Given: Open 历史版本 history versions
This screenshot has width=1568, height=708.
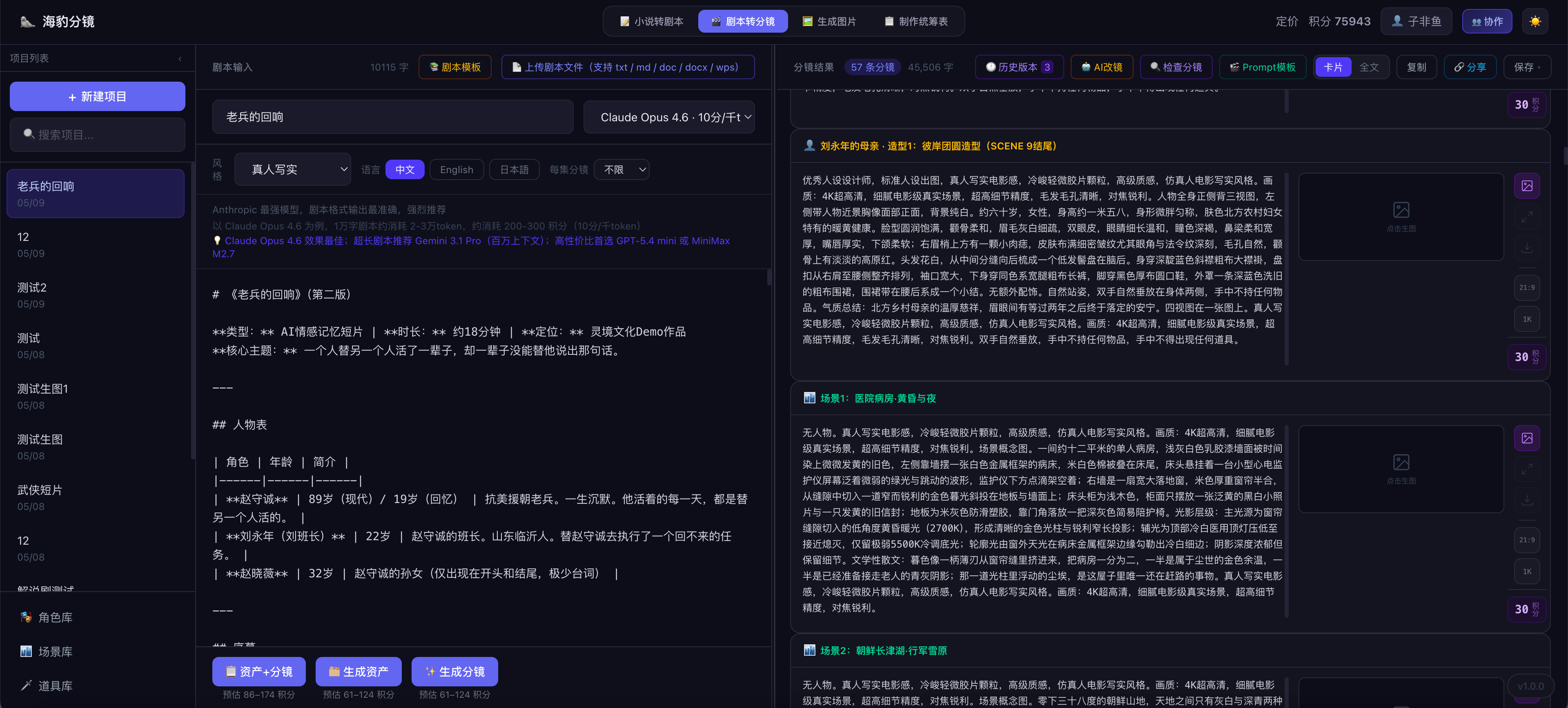Looking at the screenshot, I should point(1019,67).
